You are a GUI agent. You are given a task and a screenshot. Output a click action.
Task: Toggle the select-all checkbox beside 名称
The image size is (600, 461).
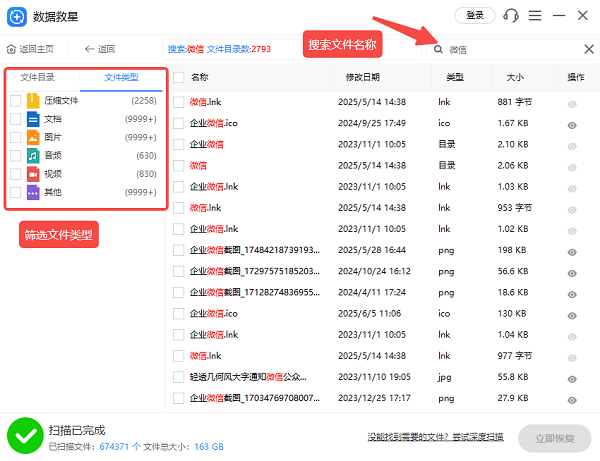tap(178, 77)
